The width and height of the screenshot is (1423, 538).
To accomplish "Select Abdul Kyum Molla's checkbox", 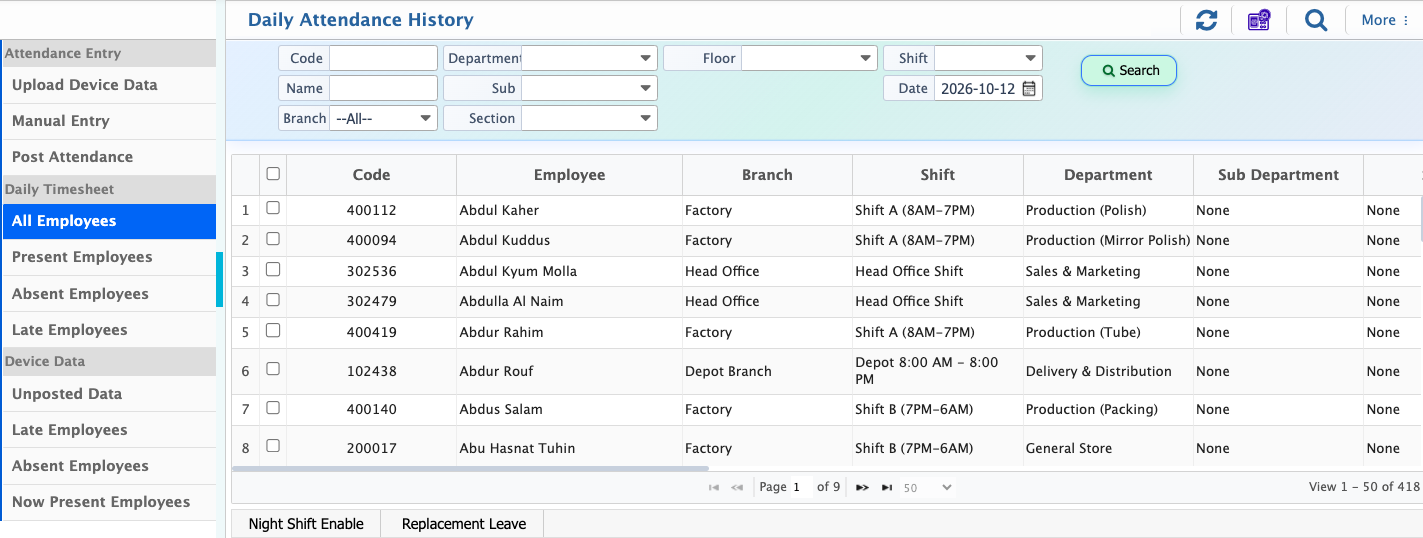I will point(273,270).
